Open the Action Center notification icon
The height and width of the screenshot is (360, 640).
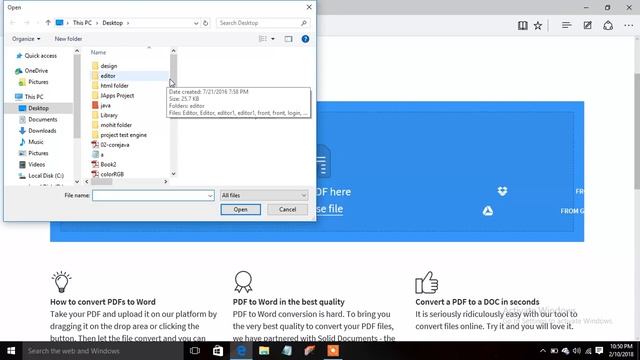pos(599,351)
